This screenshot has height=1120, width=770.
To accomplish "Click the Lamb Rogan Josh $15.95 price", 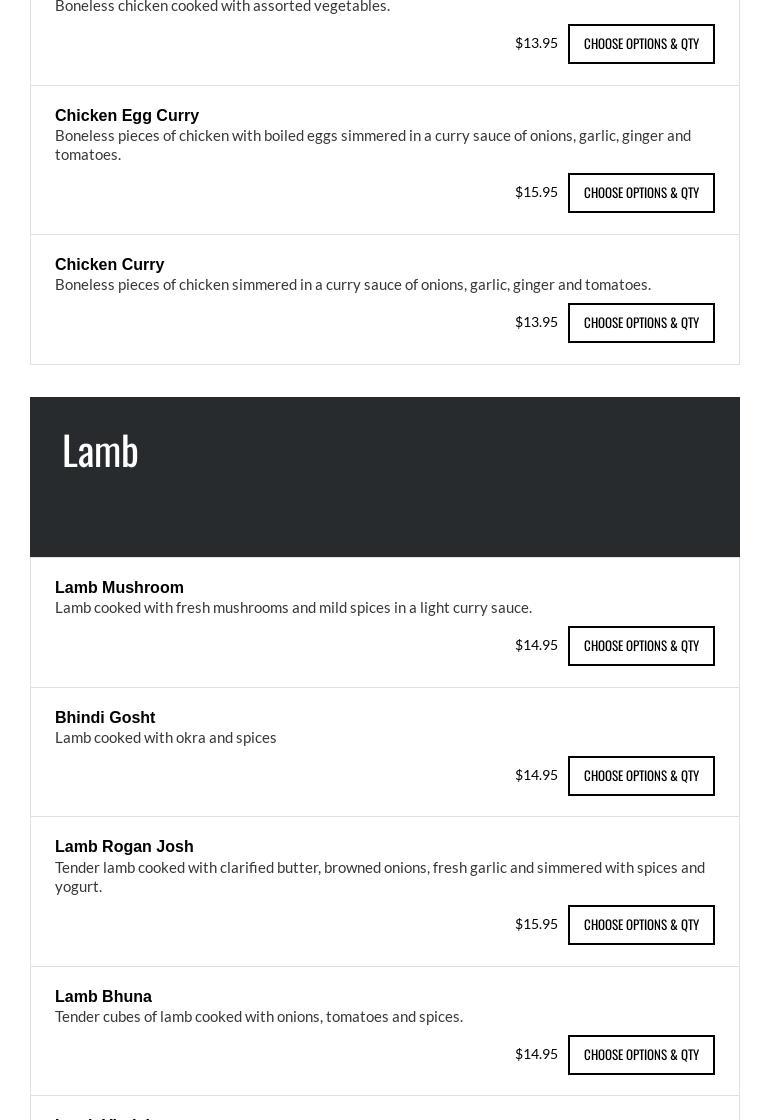I will point(536,924).
